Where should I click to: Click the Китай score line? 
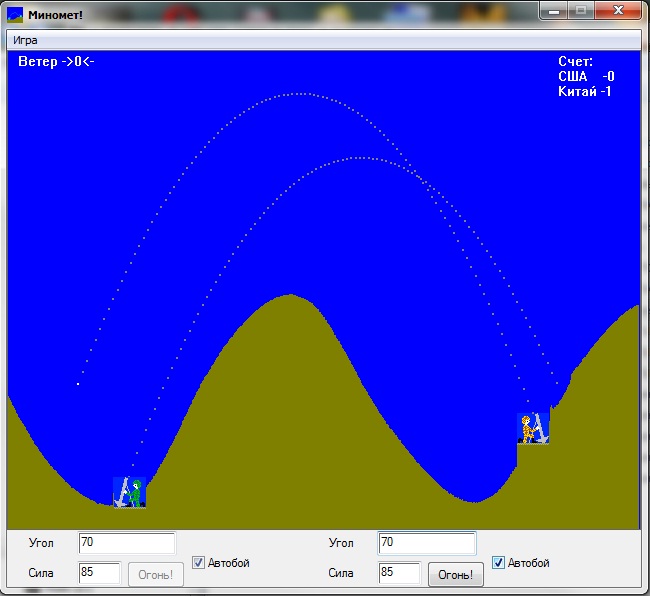click(x=585, y=92)
